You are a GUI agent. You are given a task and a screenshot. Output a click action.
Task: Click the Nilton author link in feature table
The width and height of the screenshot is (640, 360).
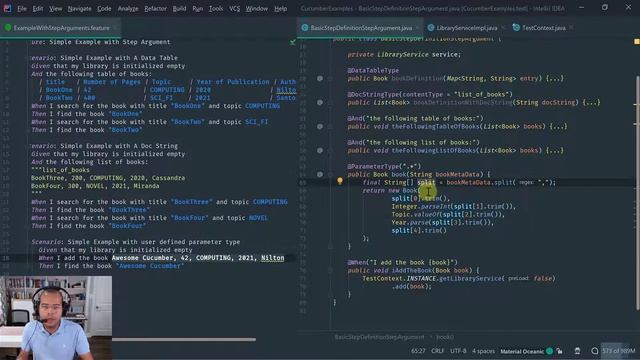click(286, 90)
